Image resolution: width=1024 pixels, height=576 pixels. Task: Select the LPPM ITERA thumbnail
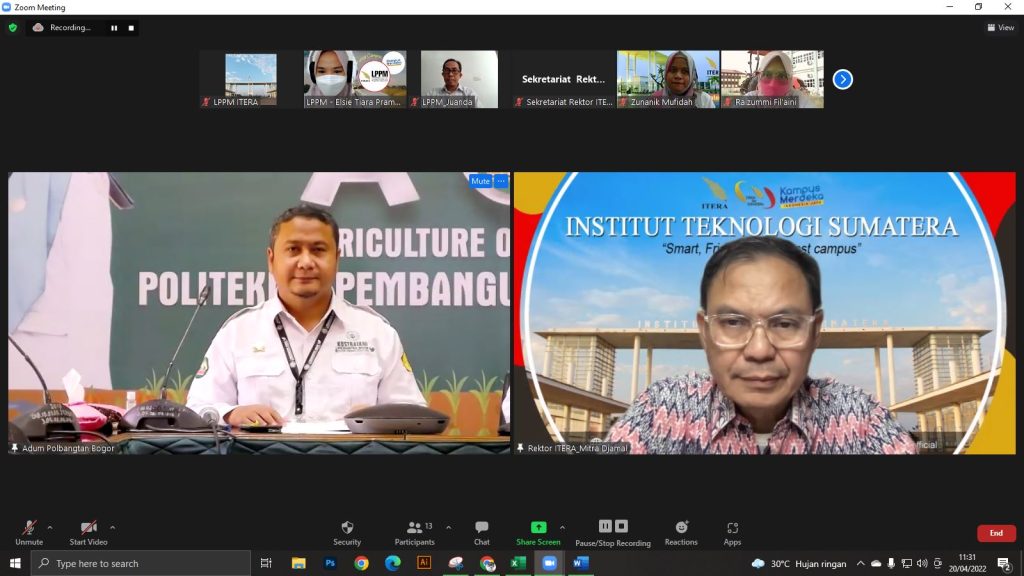pos(251,79)
